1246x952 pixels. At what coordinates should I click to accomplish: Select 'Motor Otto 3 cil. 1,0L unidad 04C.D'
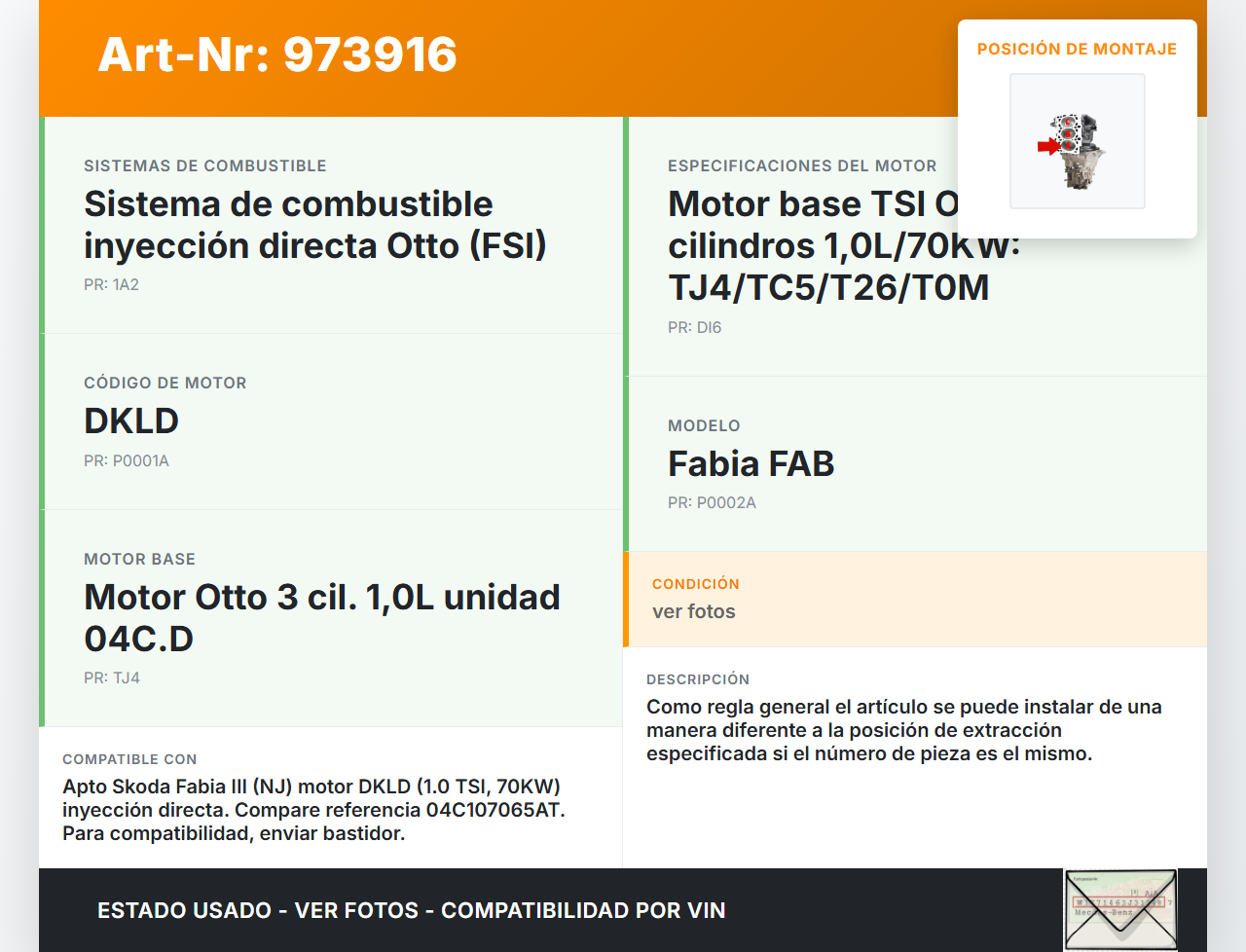coord(322,618)
